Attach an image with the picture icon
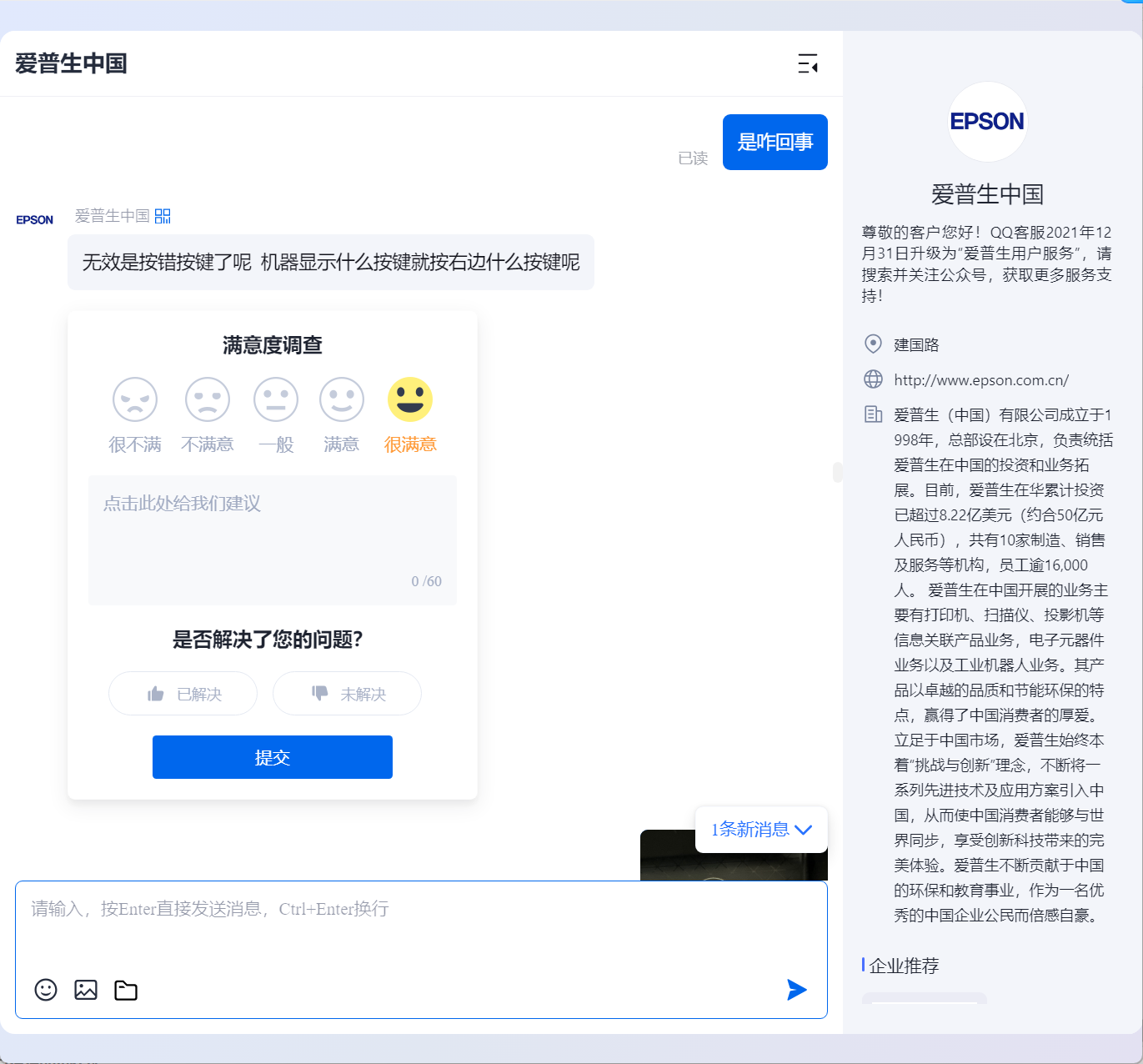Image resolution: width=1143 pixels, height=1064 pixels. [86, 990]
